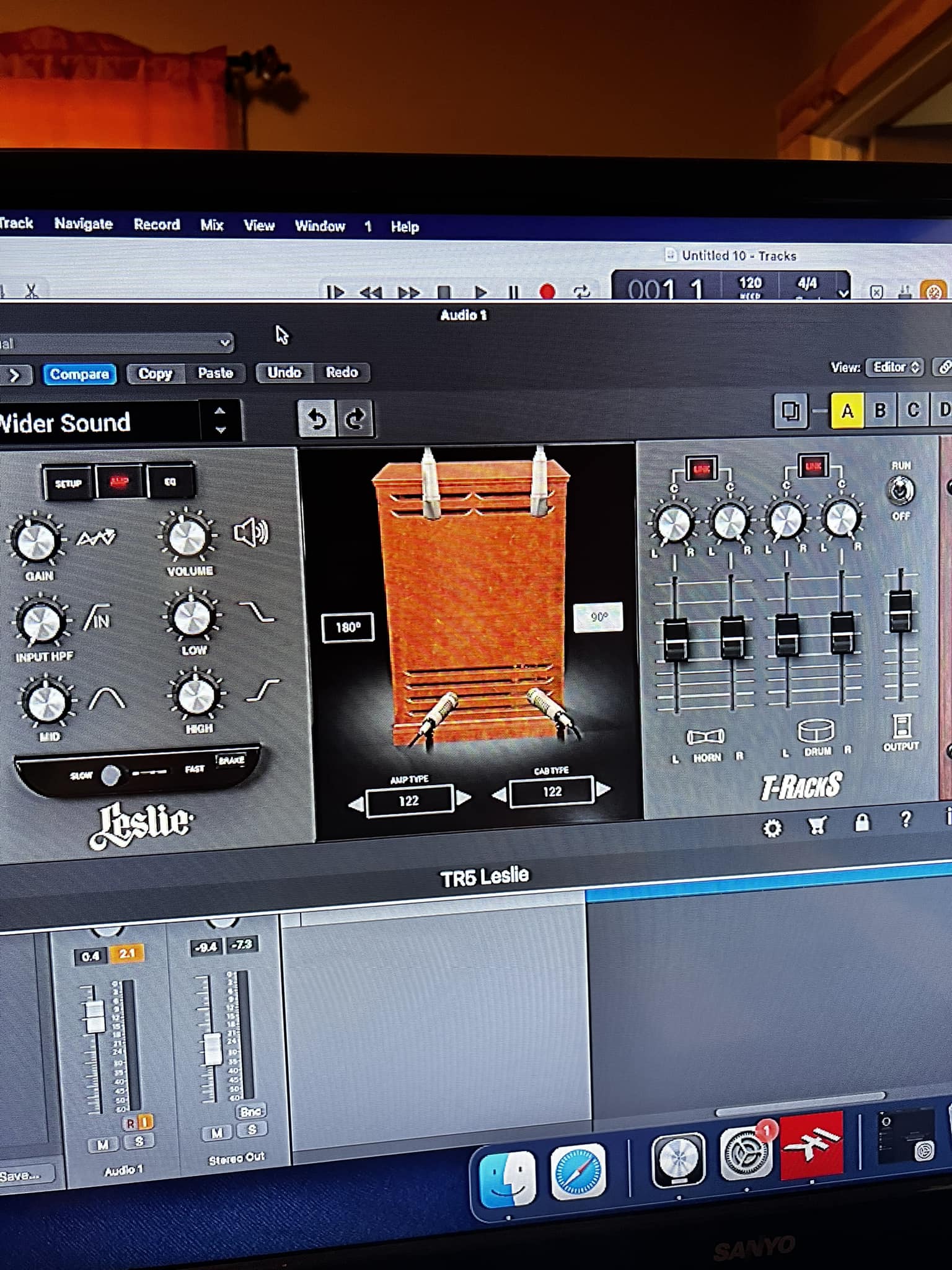The image size is (952, 1270).
Task: Select next Cab Type with right arrow
Action: click(603, 789)
